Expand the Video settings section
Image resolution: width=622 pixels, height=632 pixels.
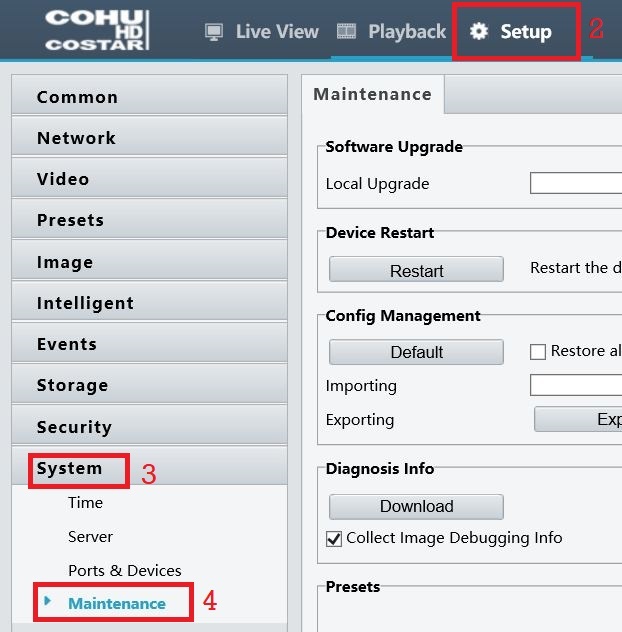150,179
